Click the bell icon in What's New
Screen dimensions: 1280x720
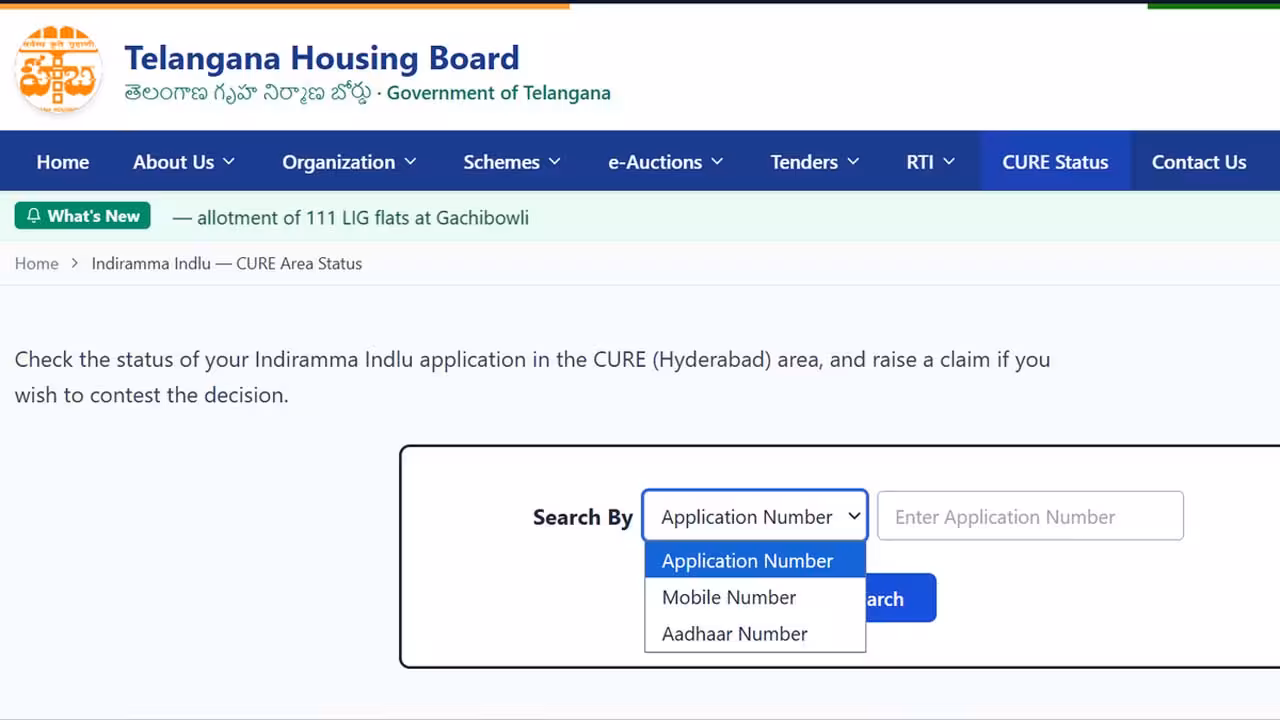34,216
